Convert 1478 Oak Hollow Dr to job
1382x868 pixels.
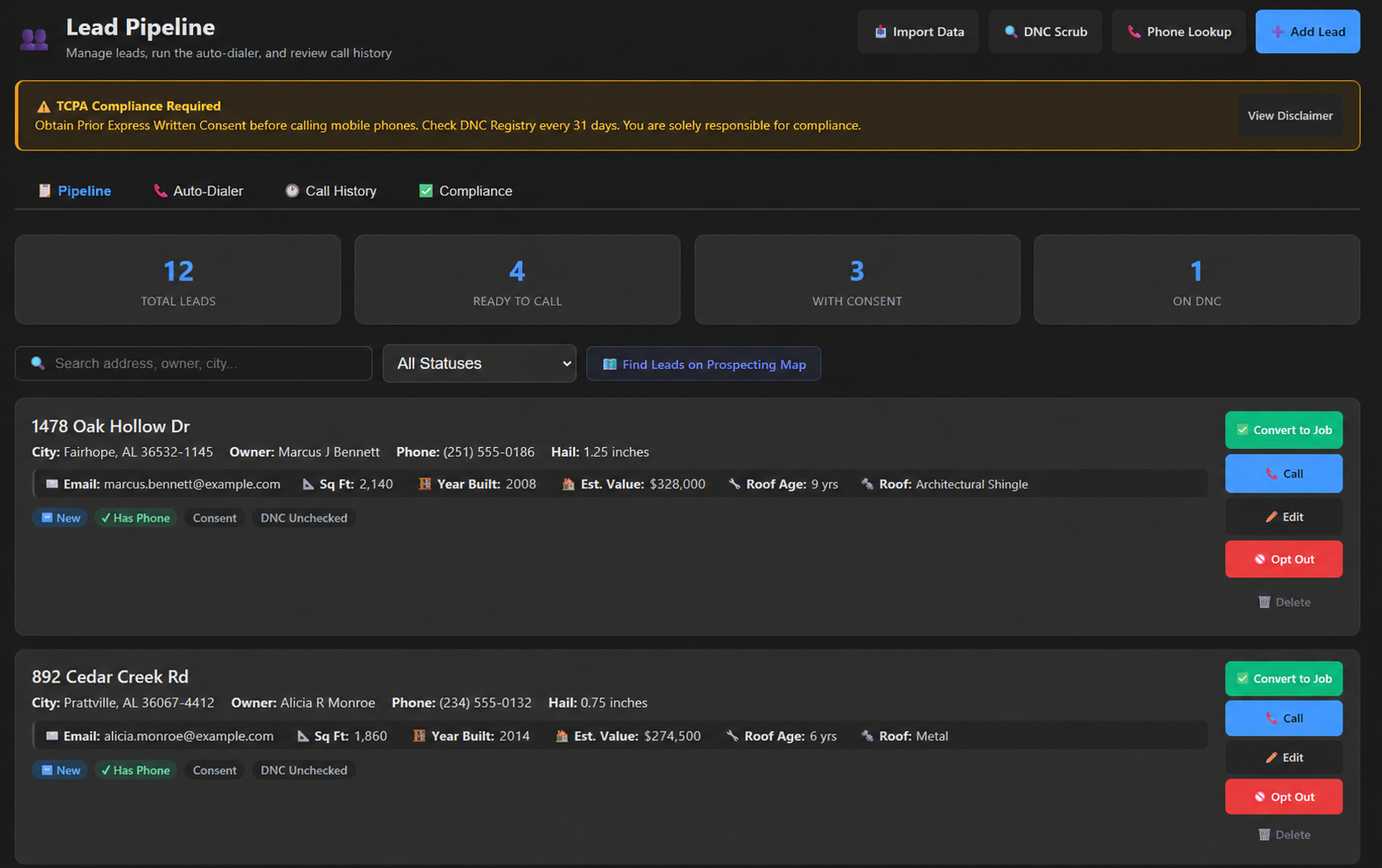click(1283, 430)
